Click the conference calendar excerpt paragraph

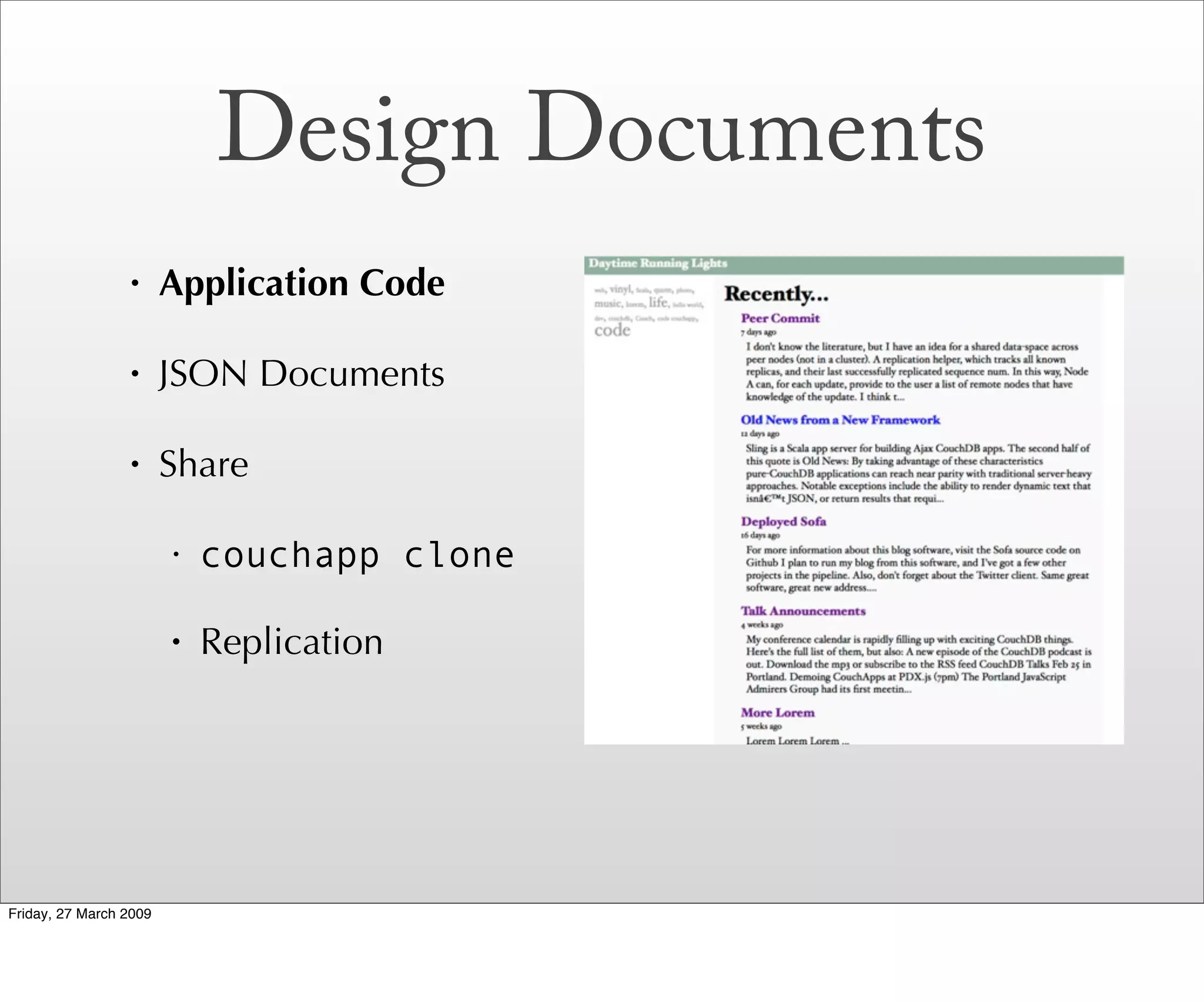pos(919,664)
